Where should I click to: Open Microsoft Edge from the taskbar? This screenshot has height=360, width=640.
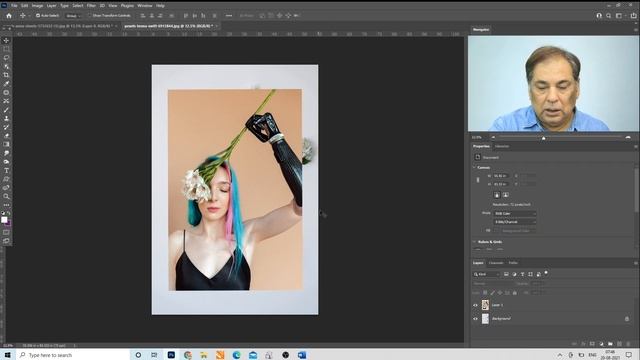[x=236, y=355]
